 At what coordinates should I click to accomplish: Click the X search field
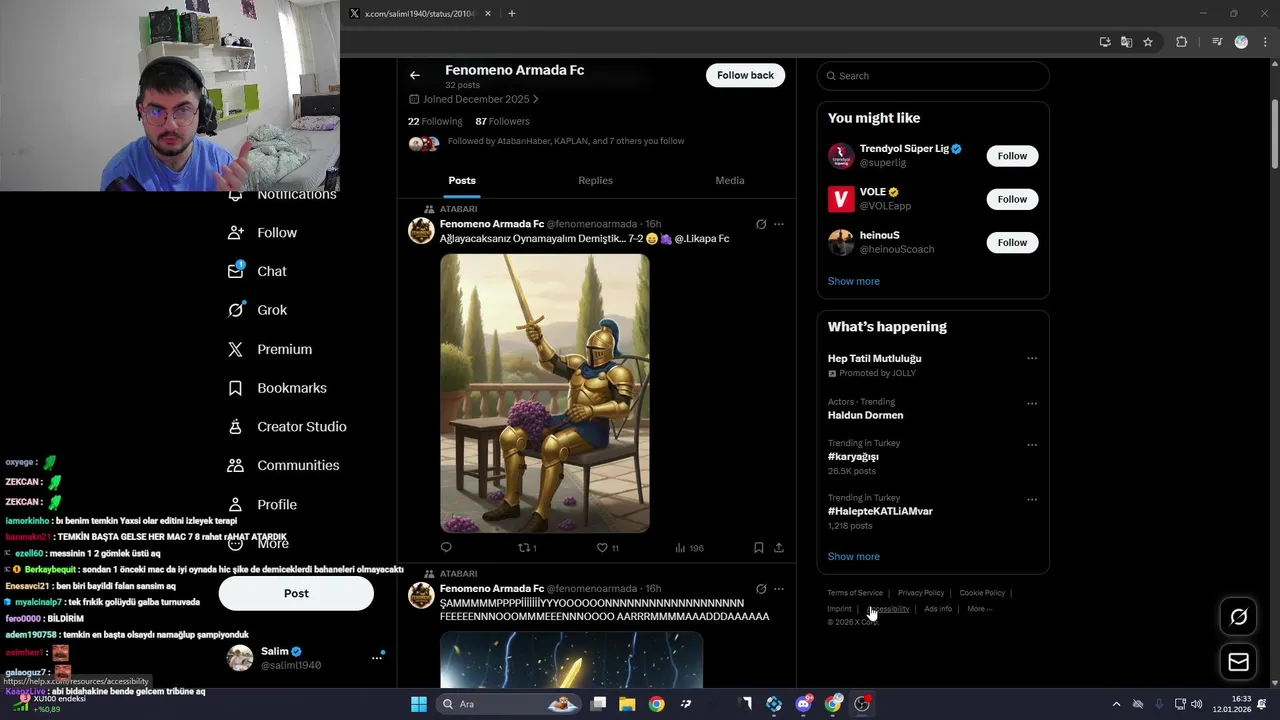coord(933,76)
